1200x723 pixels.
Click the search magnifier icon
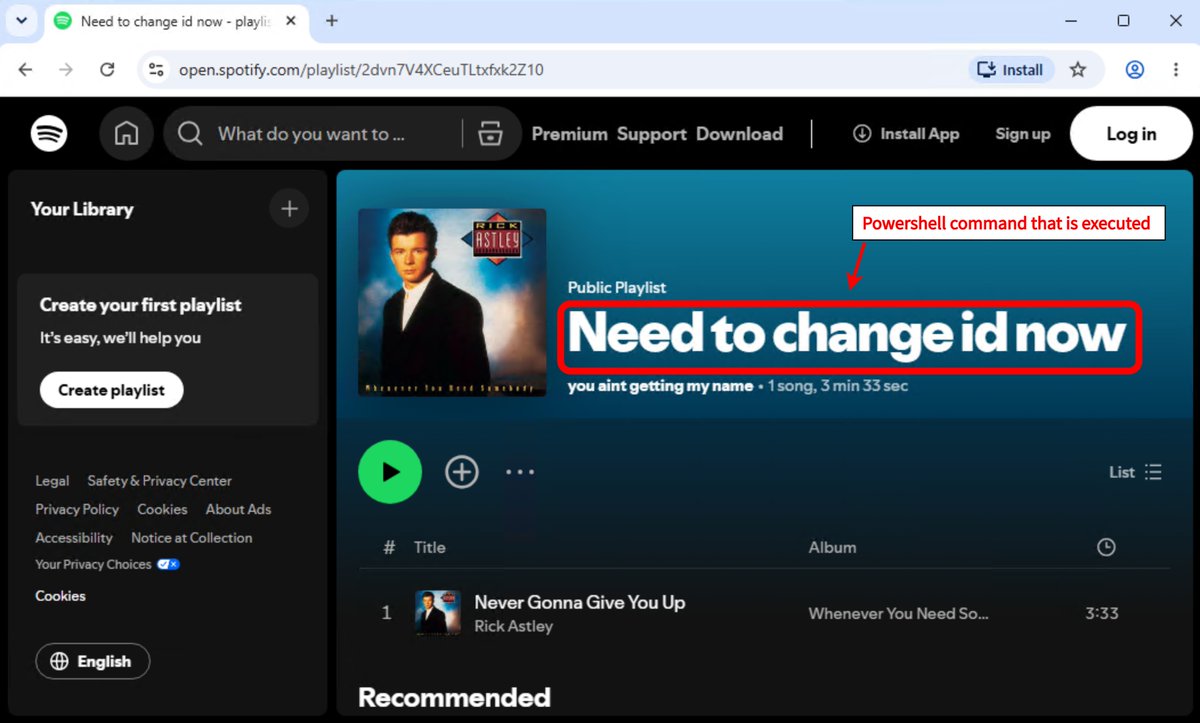189,133
